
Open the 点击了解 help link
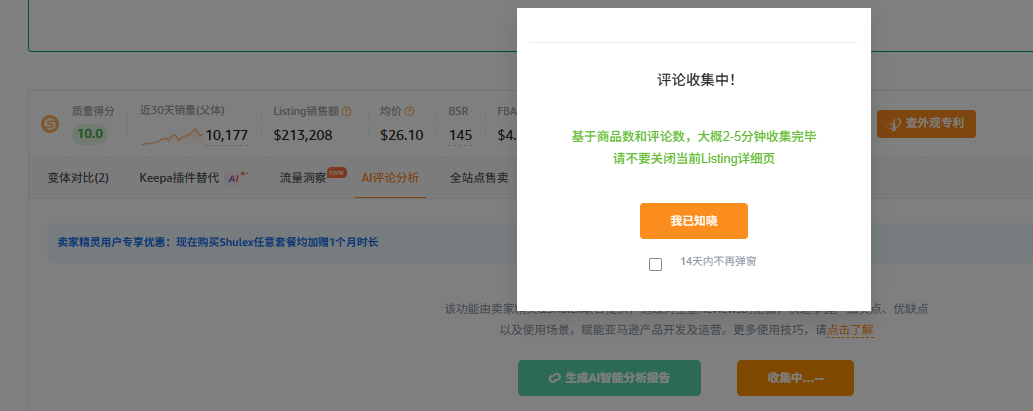click(x=850, y=329)
